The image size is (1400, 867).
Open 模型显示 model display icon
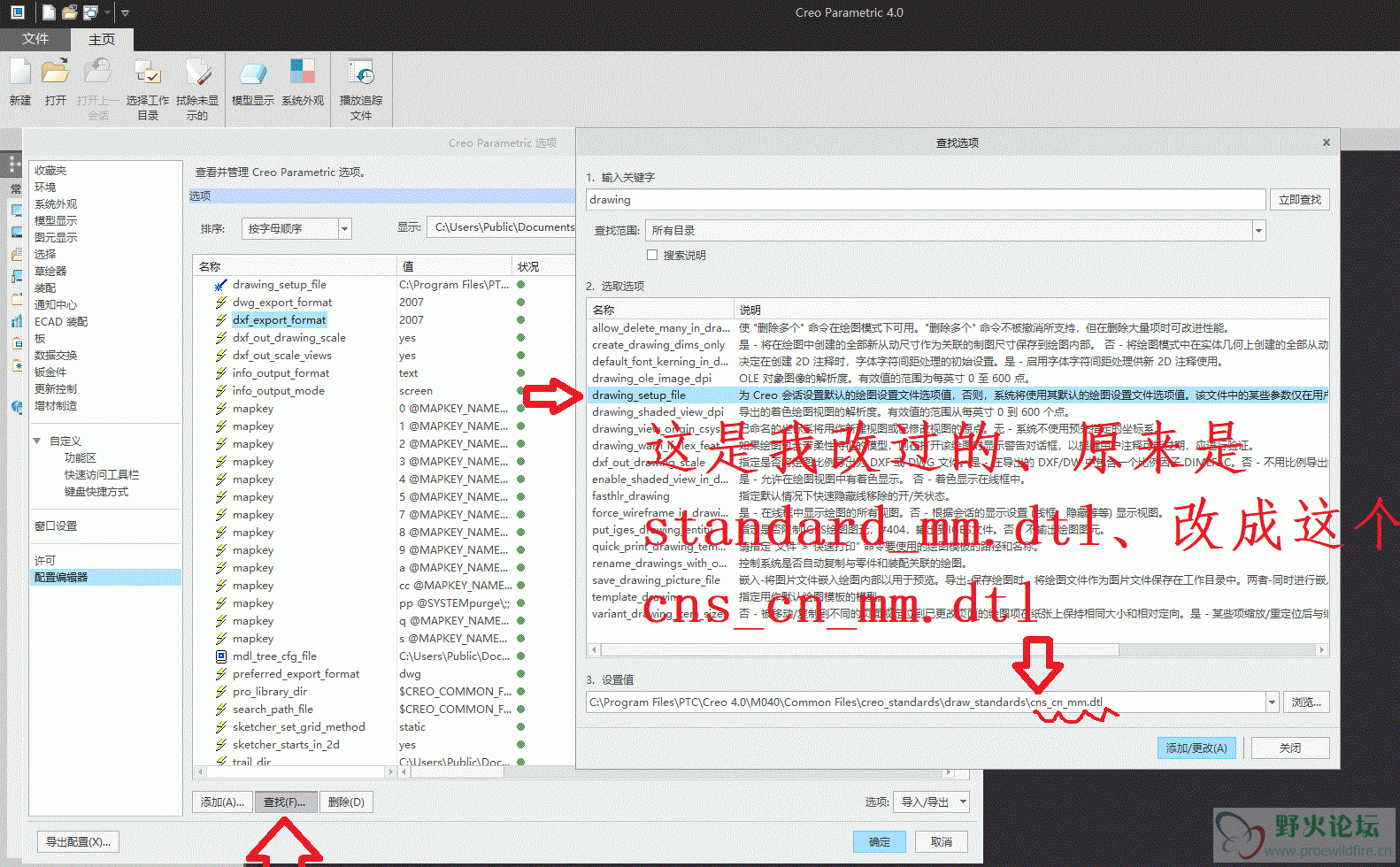pyautogui.click(x=252, y=73)
